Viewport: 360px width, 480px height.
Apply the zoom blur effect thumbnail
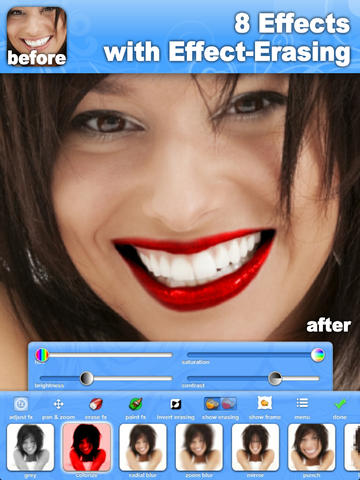[199, 447]
